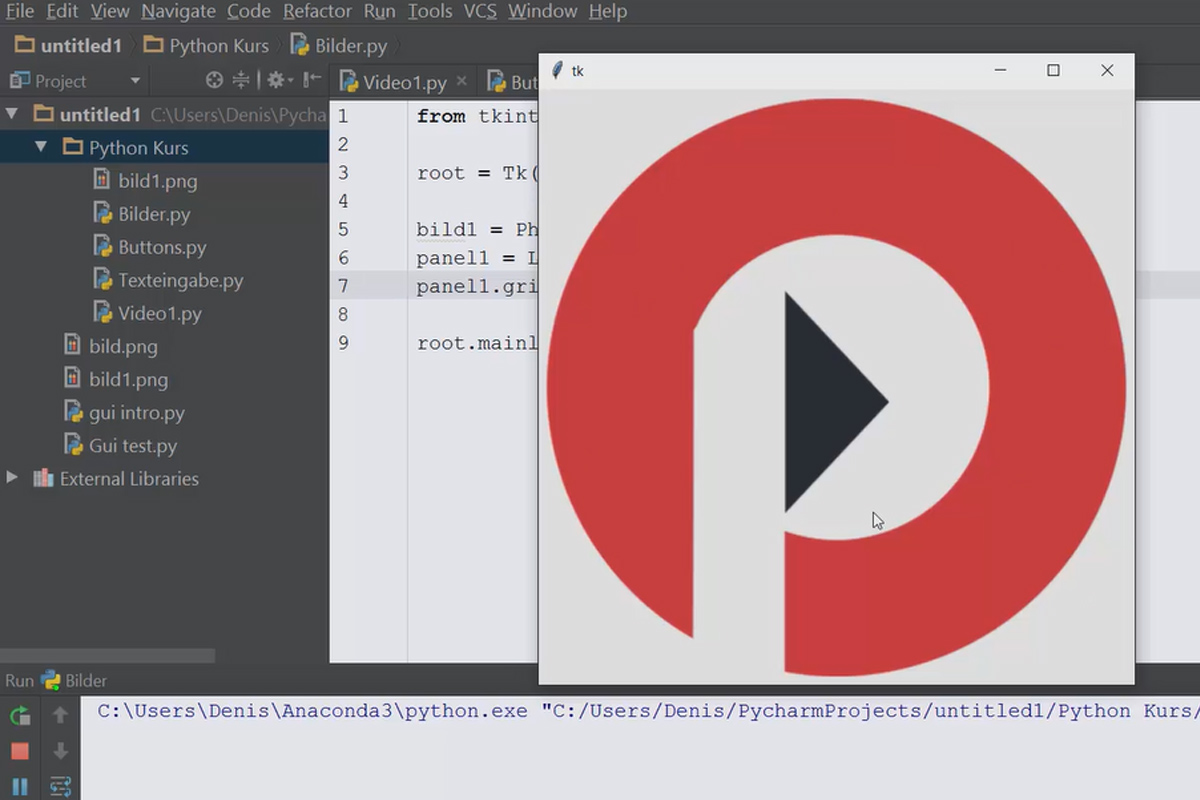1200x800 pixels.
Task: Click the scroll-from-source target icon
Action: tap(214, 81)
